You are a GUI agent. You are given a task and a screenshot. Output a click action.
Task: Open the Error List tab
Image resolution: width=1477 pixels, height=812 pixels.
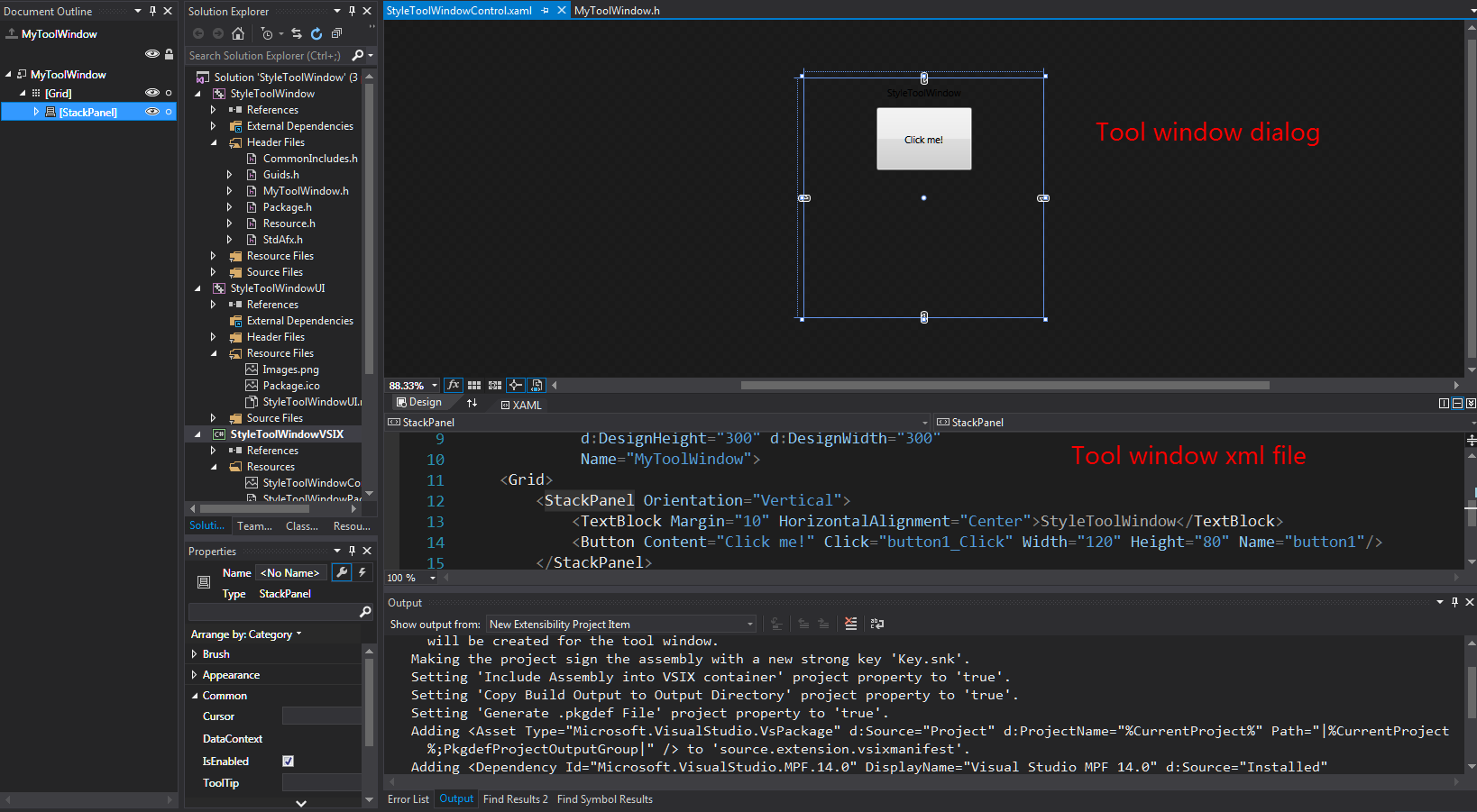tap(408, 799)
